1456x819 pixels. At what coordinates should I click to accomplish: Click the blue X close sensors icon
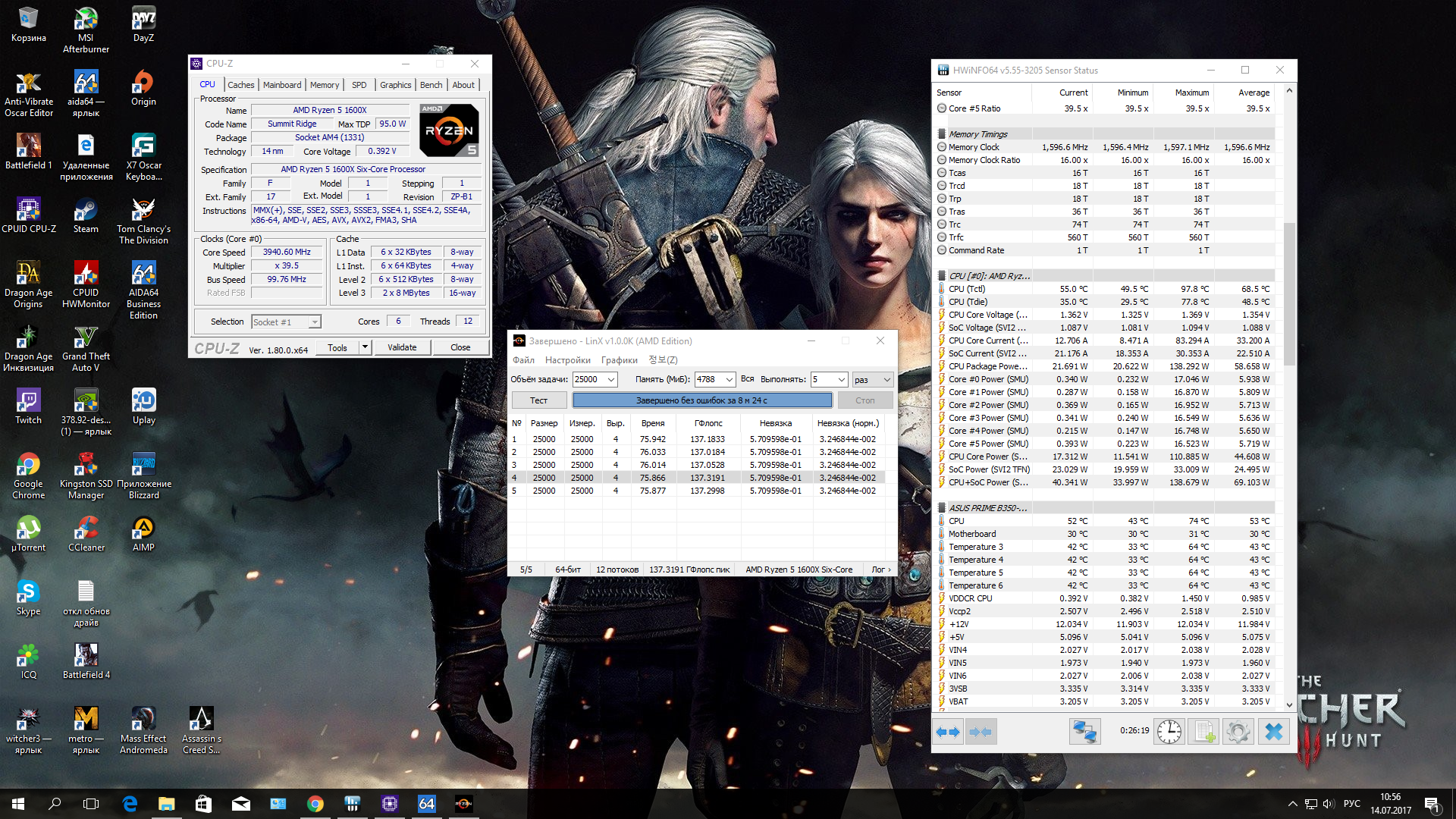(1274, 732)
